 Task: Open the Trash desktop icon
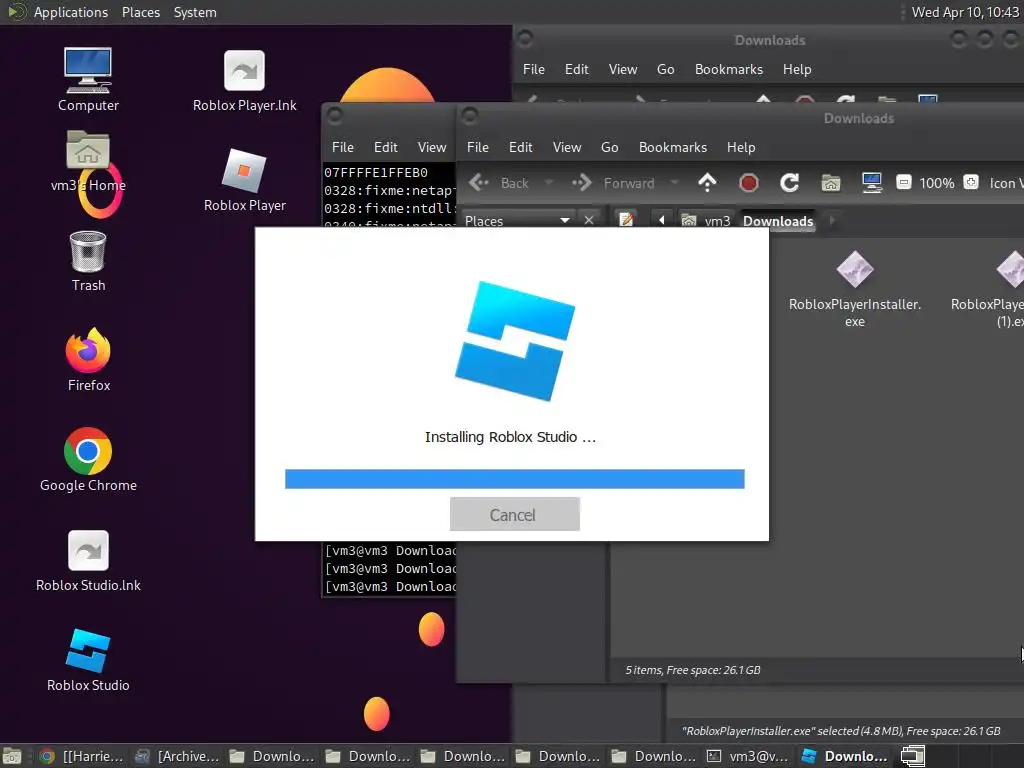pos(88,261)
